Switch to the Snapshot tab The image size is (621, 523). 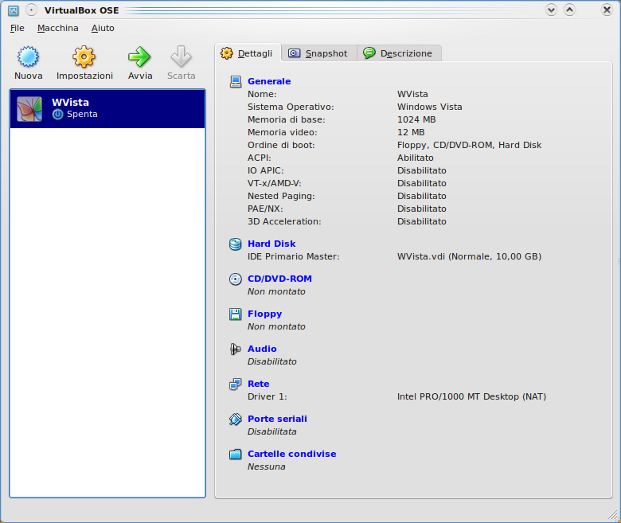tap(320, 53)
